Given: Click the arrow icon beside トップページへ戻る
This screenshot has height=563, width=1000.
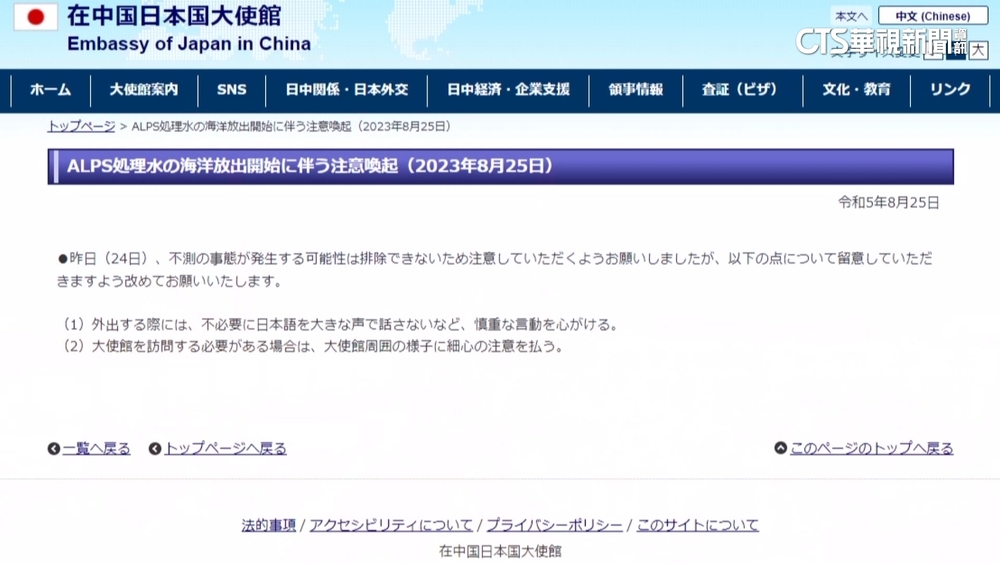Looking at the screenshot, I should tap(155, 449).
